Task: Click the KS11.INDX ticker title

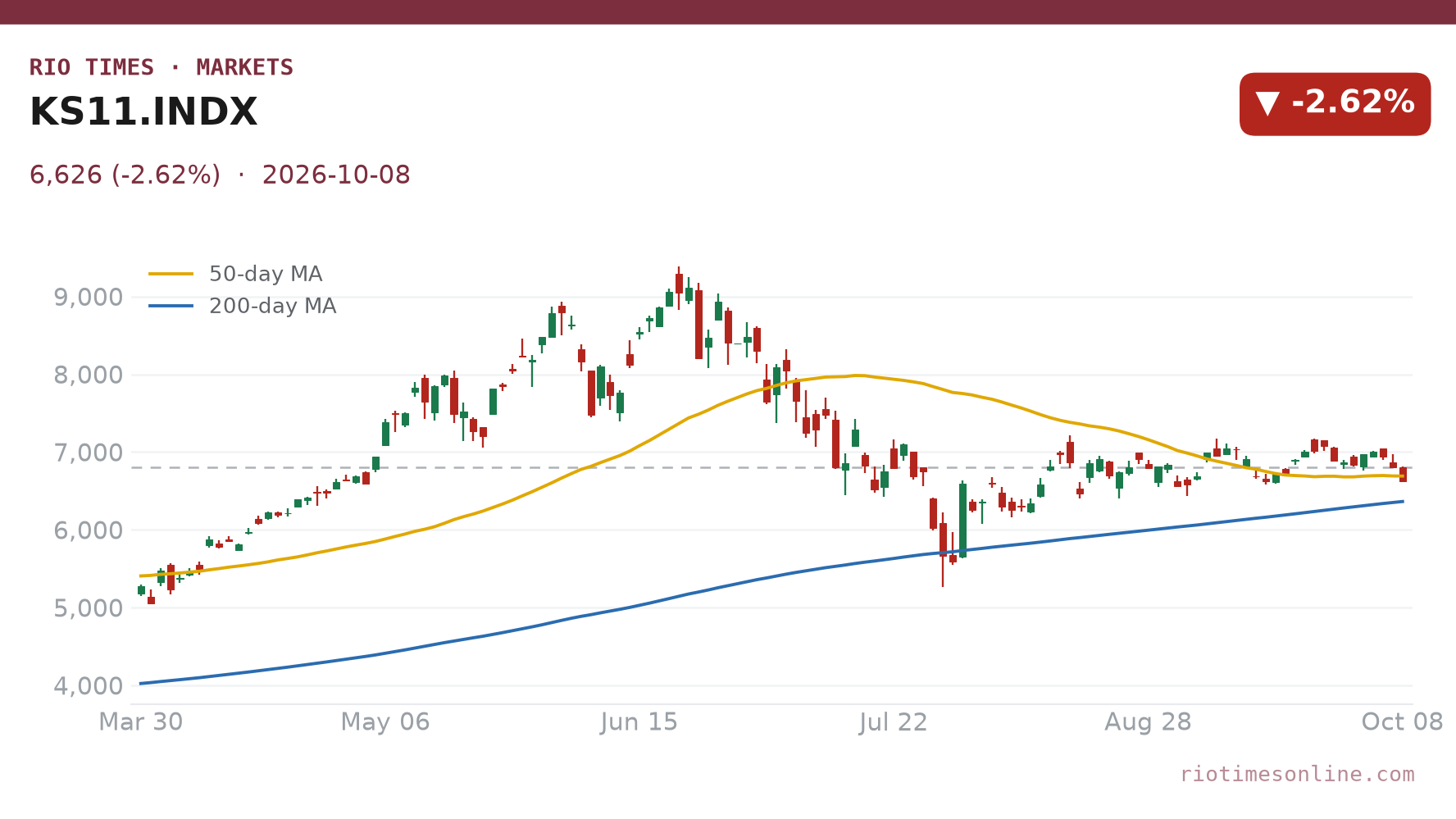Action: coord(143,112)
